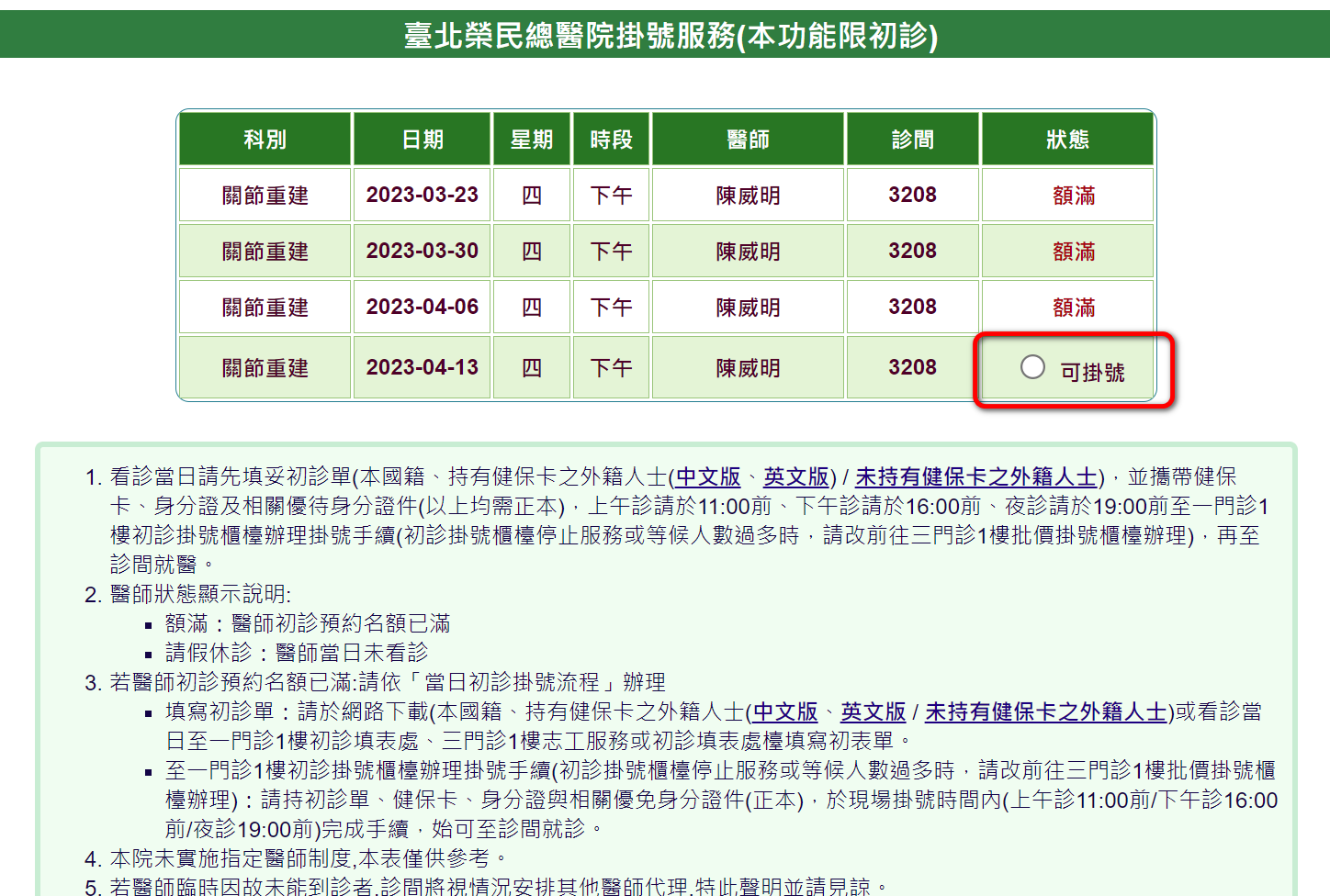Viewport: 1330px width, 896px height.
Task: Click room 3208 in the 2023-04-13 row
Action: tap(913, 367)
